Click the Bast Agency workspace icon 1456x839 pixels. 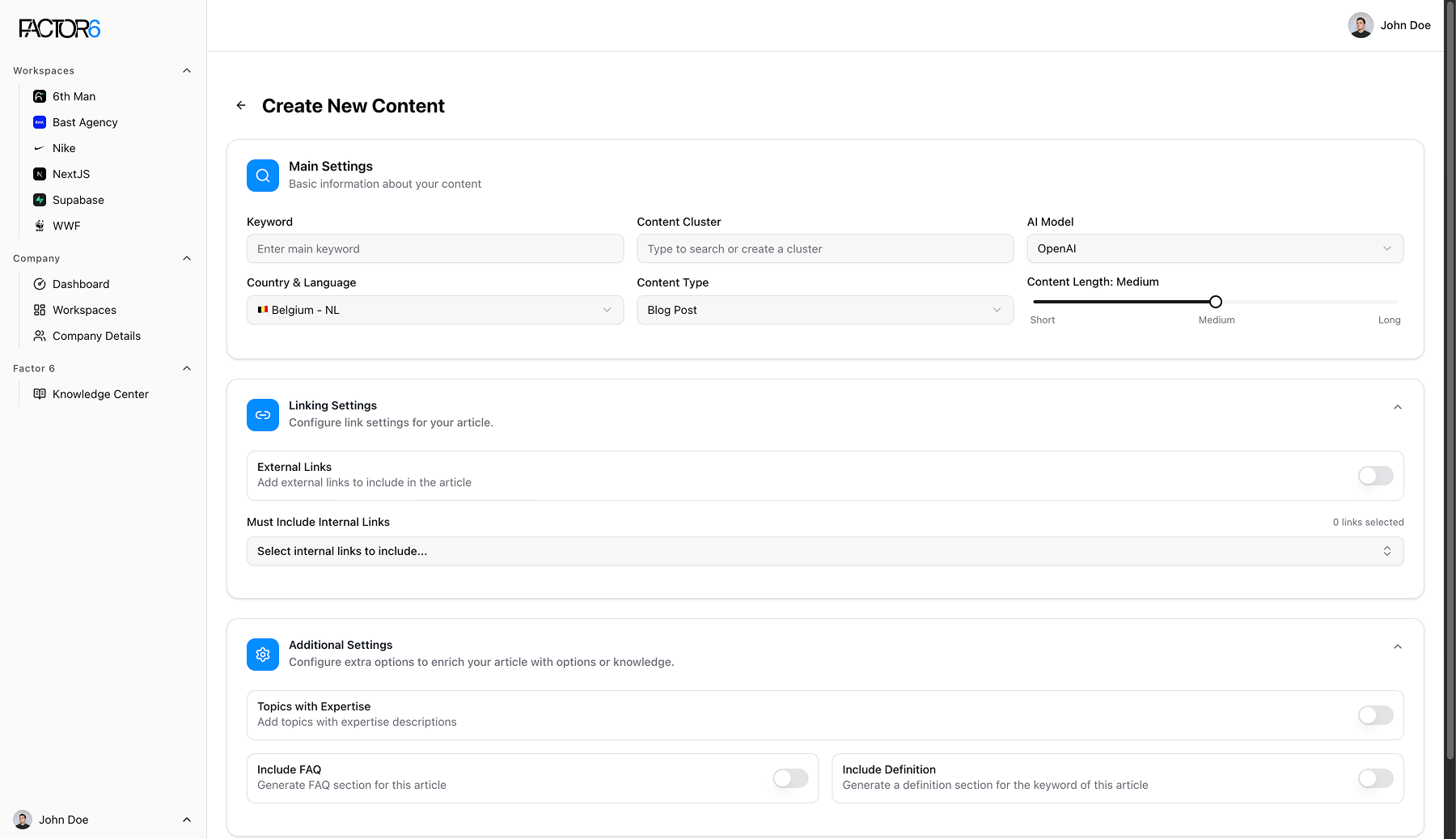tap(40, 122)
